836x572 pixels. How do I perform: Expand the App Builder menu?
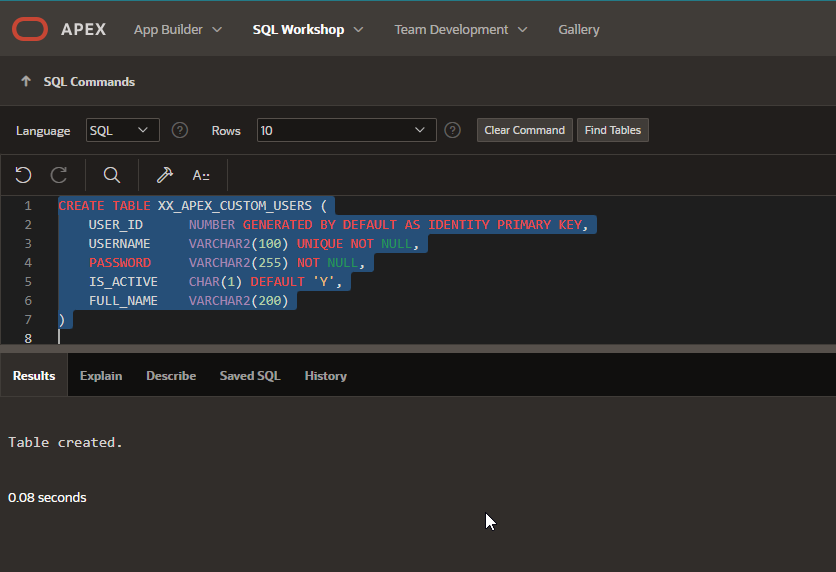tap(178, 29)
